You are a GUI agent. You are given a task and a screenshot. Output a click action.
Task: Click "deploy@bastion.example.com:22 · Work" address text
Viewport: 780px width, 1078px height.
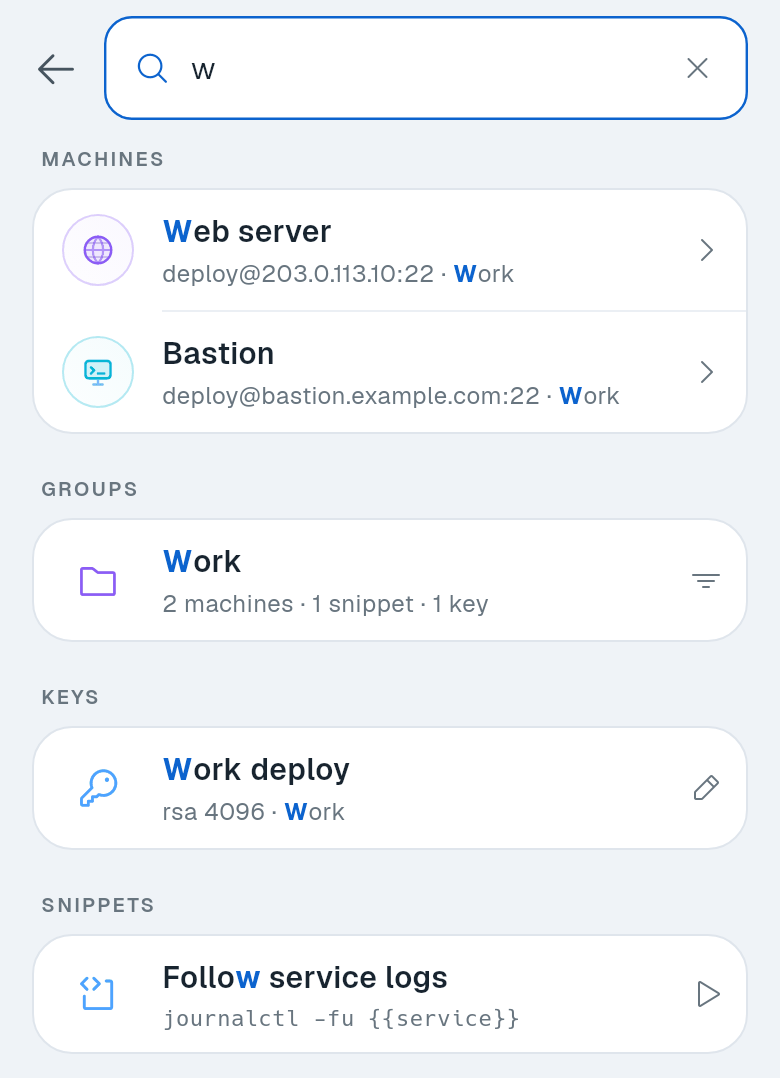tap(391, 396)
